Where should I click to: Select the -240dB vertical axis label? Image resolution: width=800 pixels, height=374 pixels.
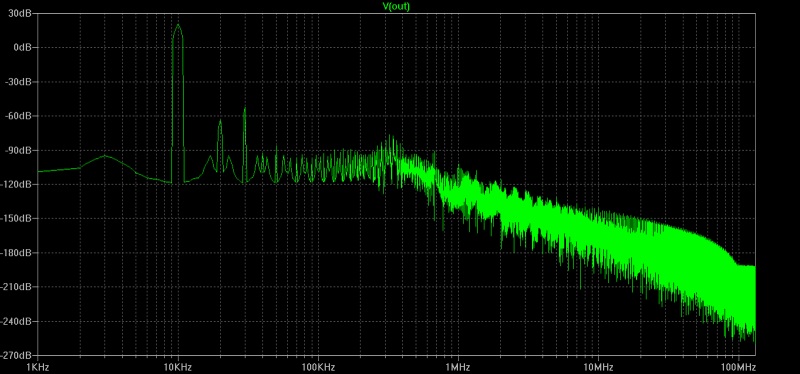point(17,321)
